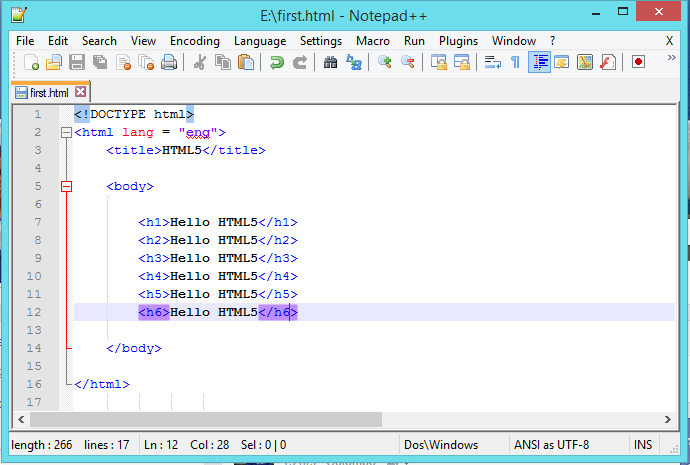The height and width of the screenshot is (465, 690).
Task: Click the Redo arrow icon
Action: pyautogui.click(x=300, y=62)
